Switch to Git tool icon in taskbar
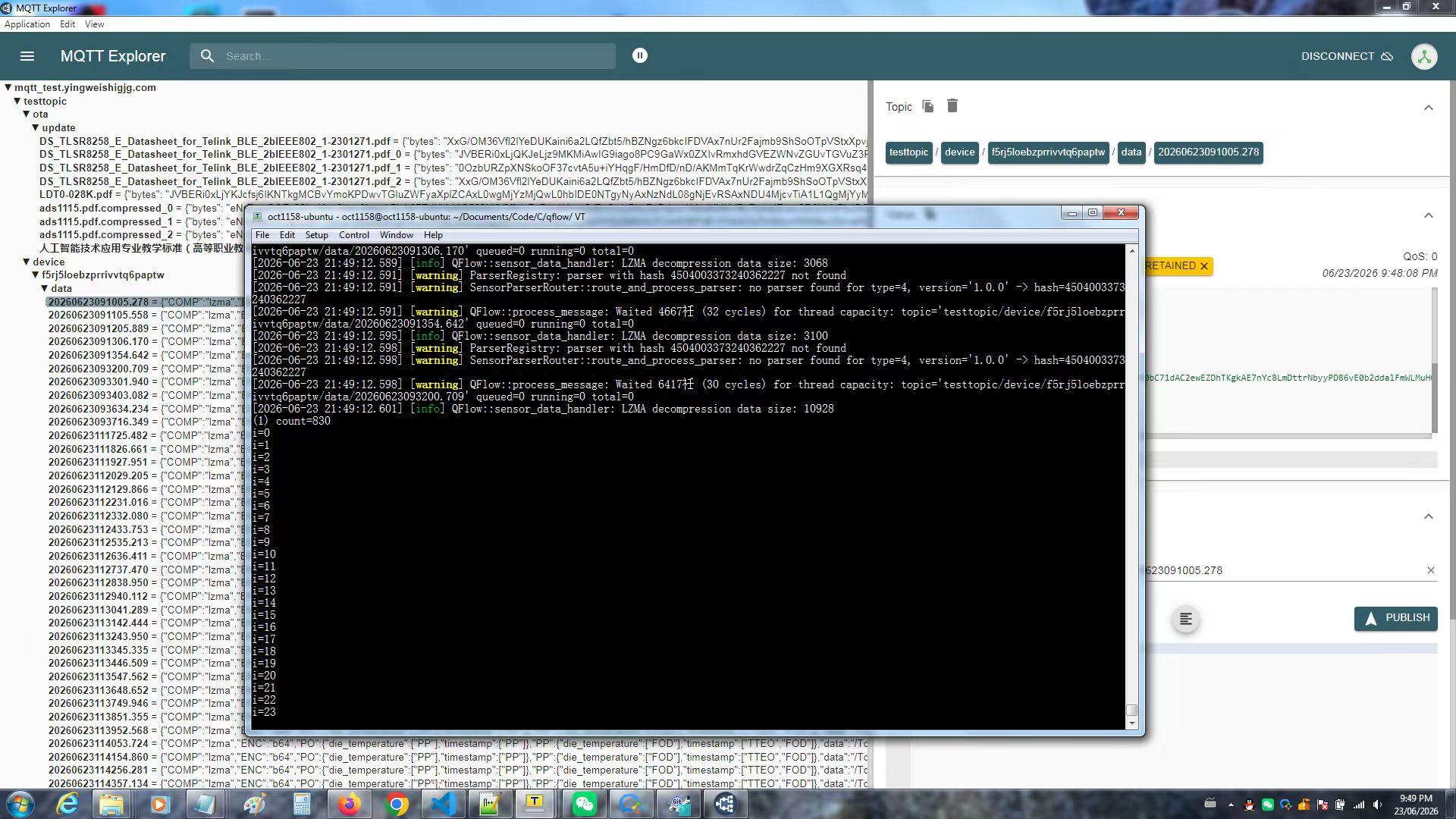The image size is (1456, 819). [x=679, y=804]
